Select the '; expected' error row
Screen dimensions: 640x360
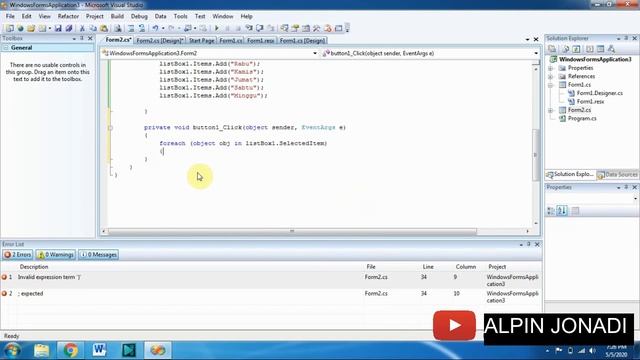tap(271, 297)
